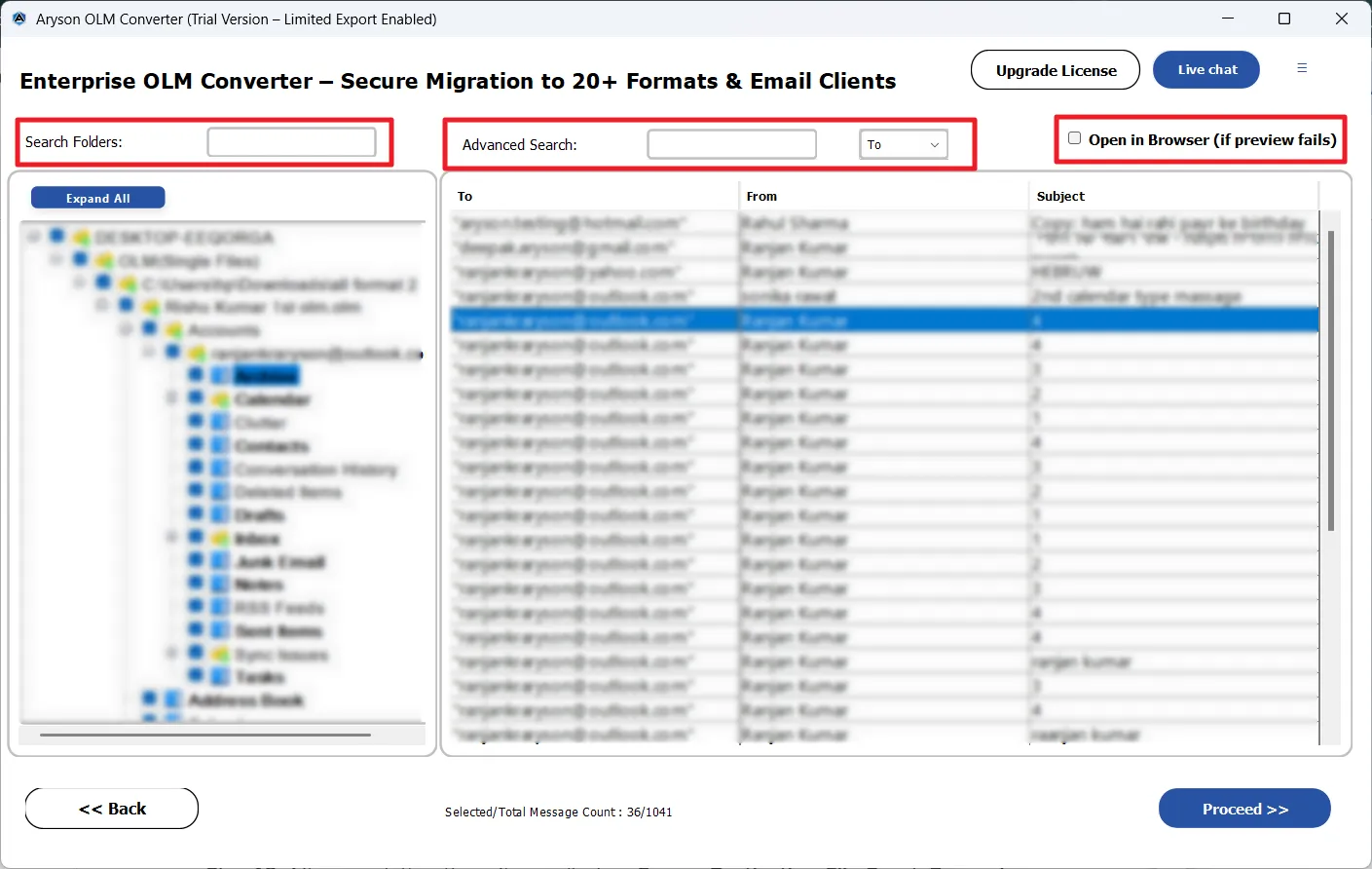Open the Advanced Search 'To' dropdown
This screenshot has width=1372, height=869.
(x=904, y=144)
